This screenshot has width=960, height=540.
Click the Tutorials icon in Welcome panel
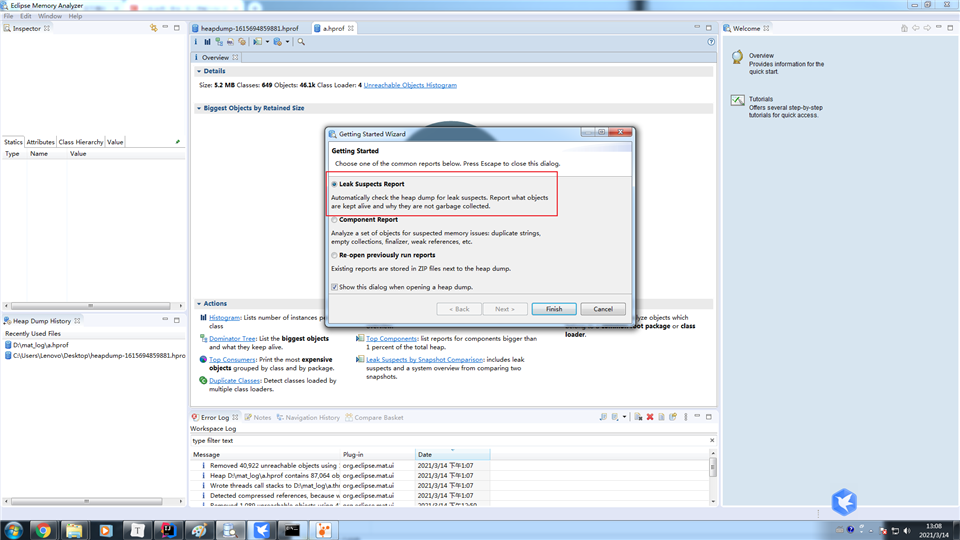737,100
